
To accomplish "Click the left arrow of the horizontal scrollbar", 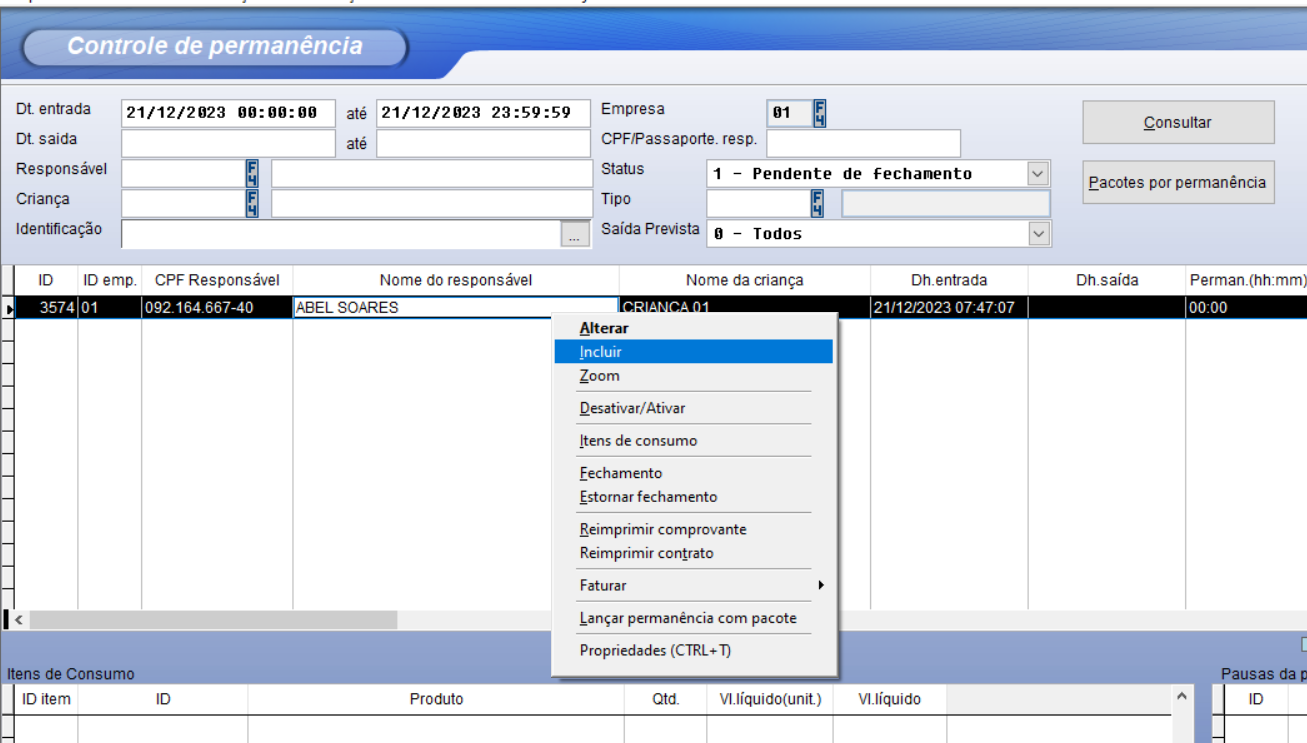I will [x=19, y=620].
